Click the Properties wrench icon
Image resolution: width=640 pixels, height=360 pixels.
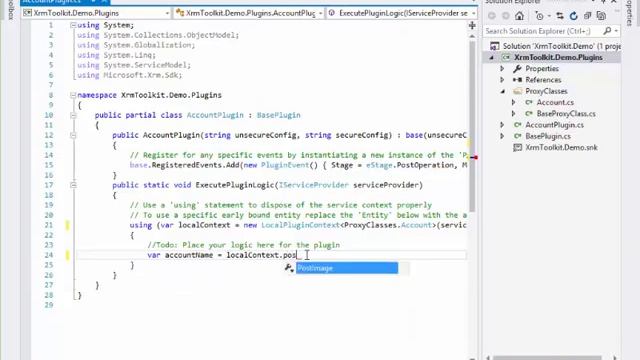tap(518, 69)
